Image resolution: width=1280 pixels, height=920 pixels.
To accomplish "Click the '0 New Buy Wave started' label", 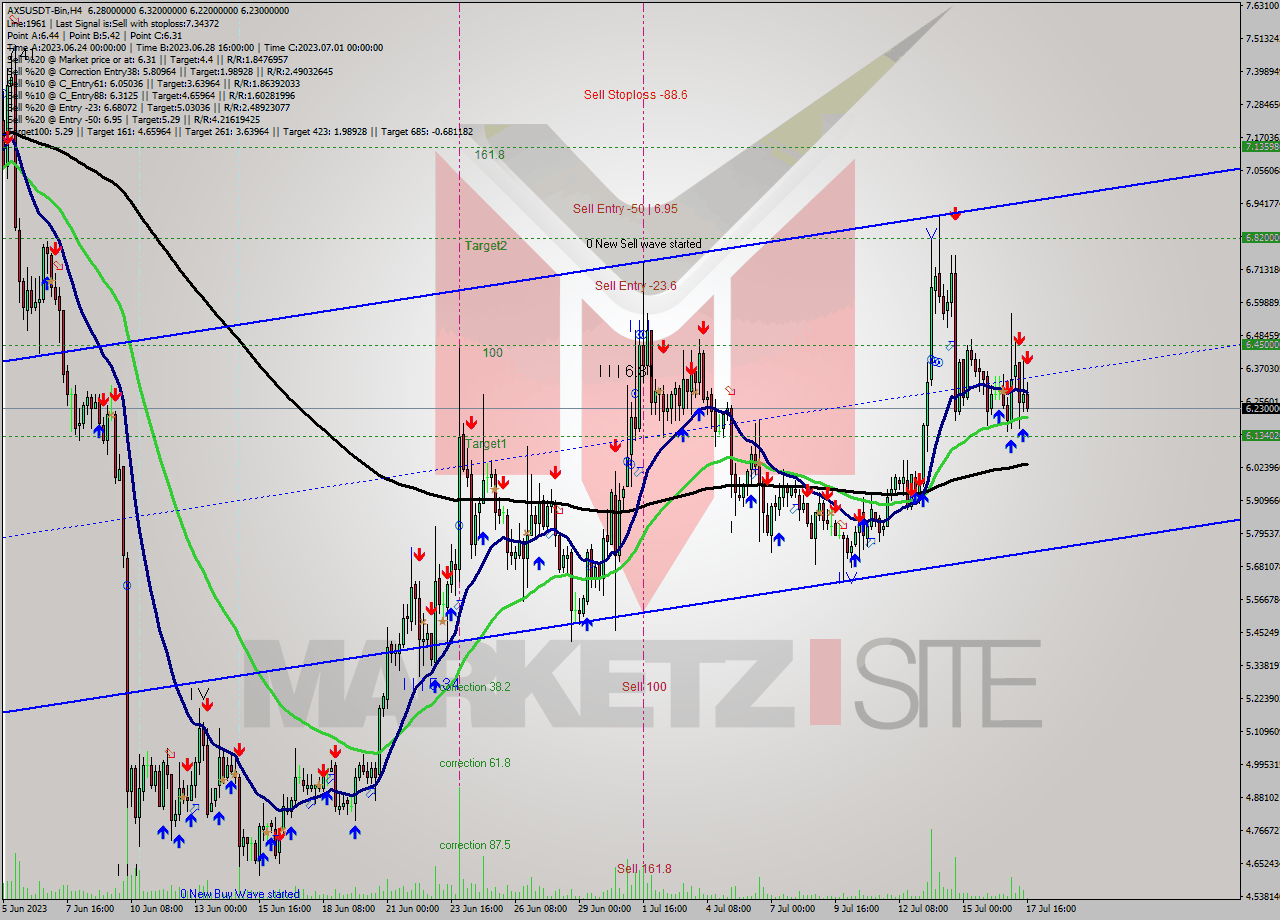I will pyautogui.click(x=240, y=894).
